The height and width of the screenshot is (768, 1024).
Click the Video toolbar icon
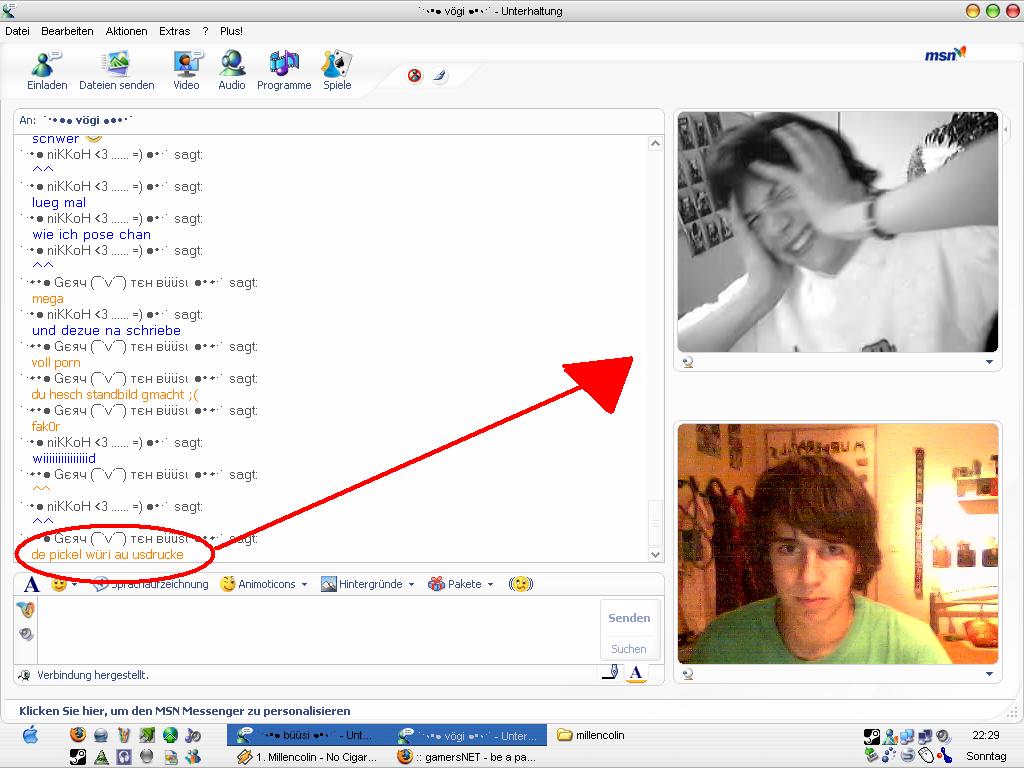tap(187, 64)
